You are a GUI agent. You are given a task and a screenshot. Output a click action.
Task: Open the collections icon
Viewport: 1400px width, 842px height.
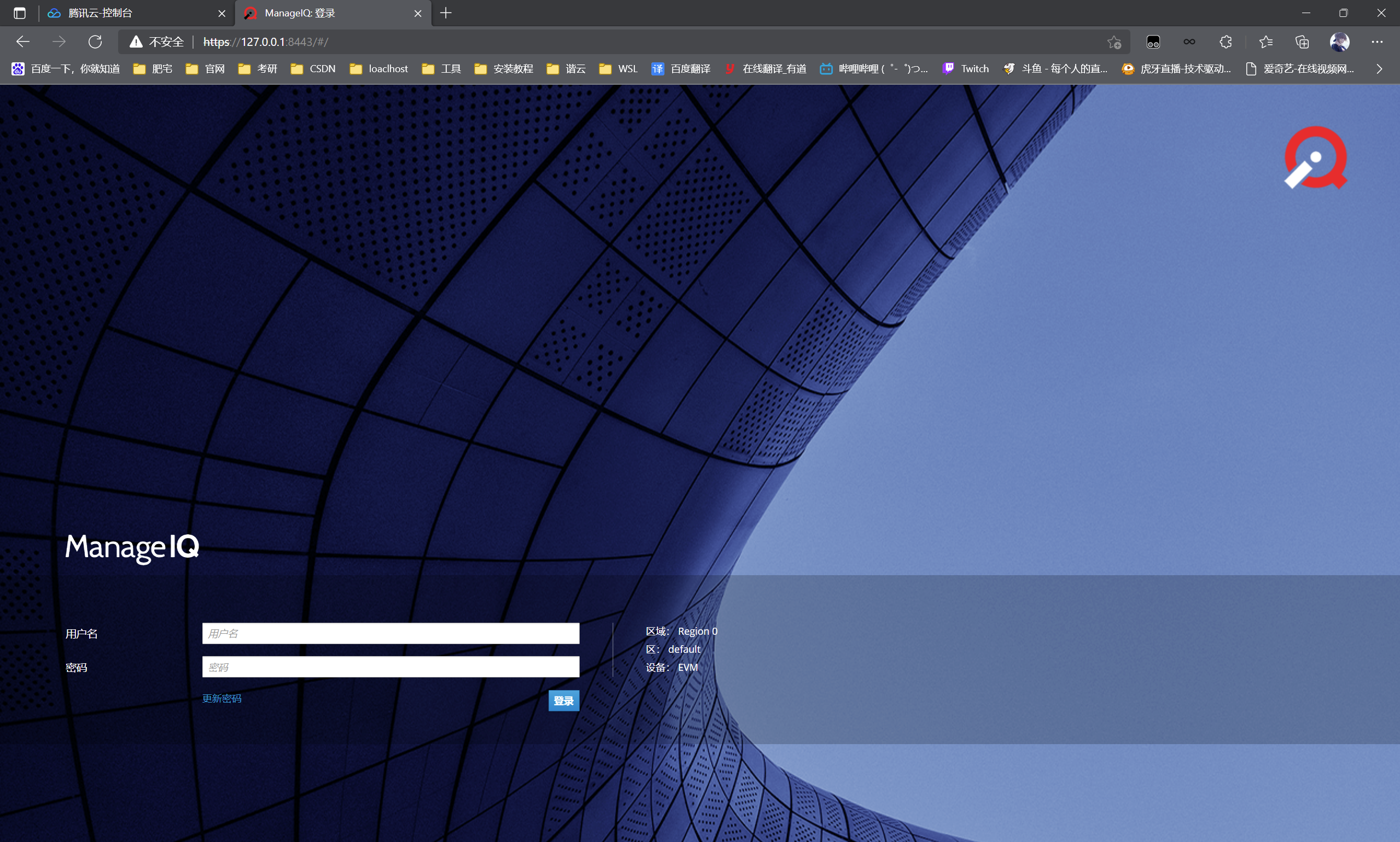(1302, 42)
